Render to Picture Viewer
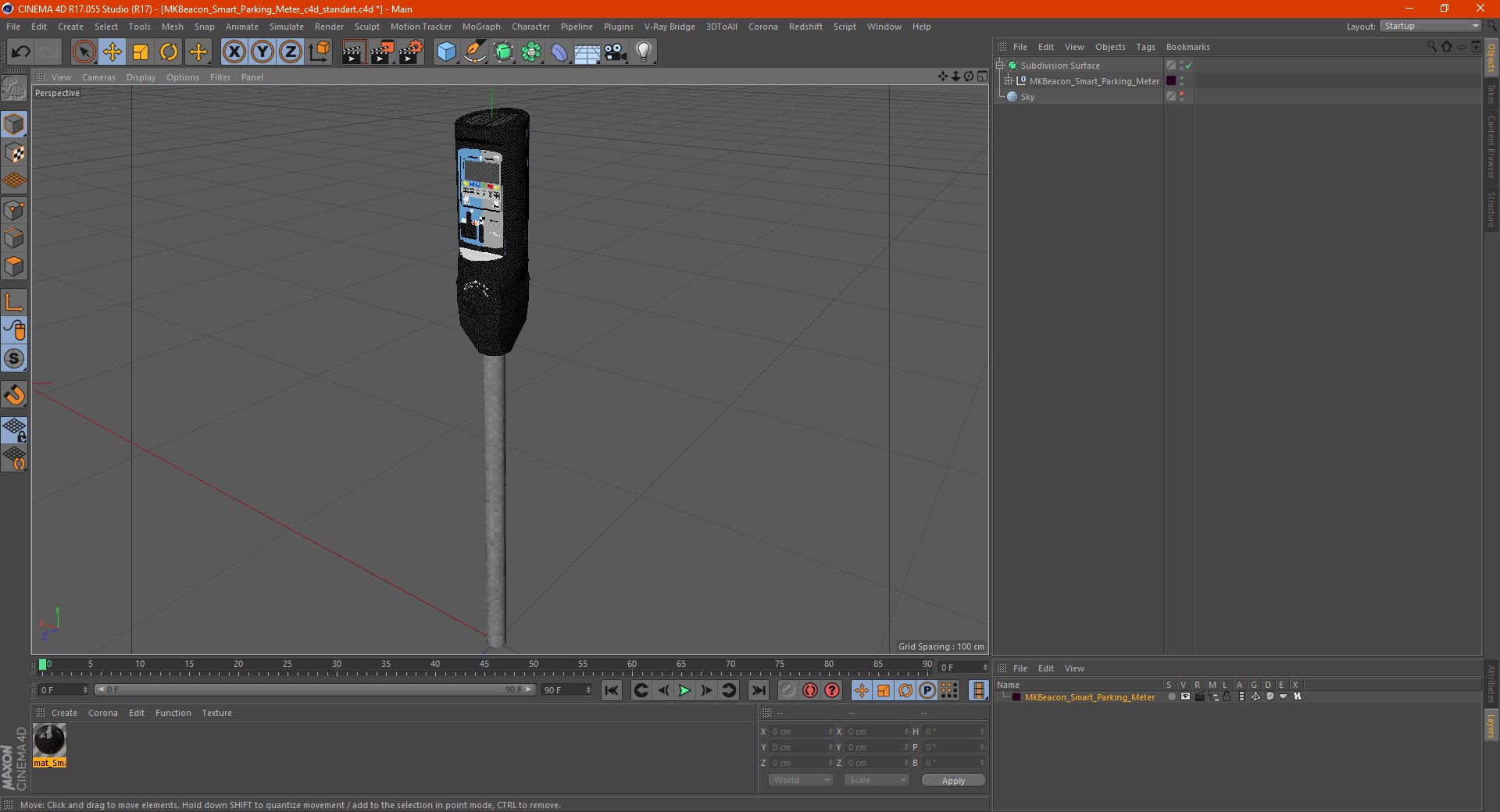The image size is (1500, 812). pyautogui.click(x=382, y=52)
